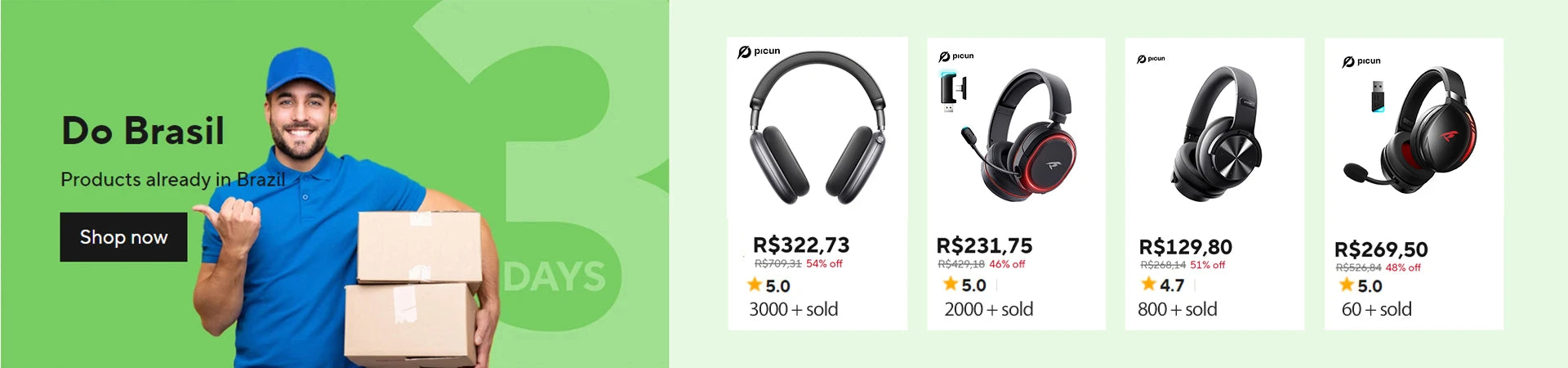Click the star icon above 2000+ sold

951,285
